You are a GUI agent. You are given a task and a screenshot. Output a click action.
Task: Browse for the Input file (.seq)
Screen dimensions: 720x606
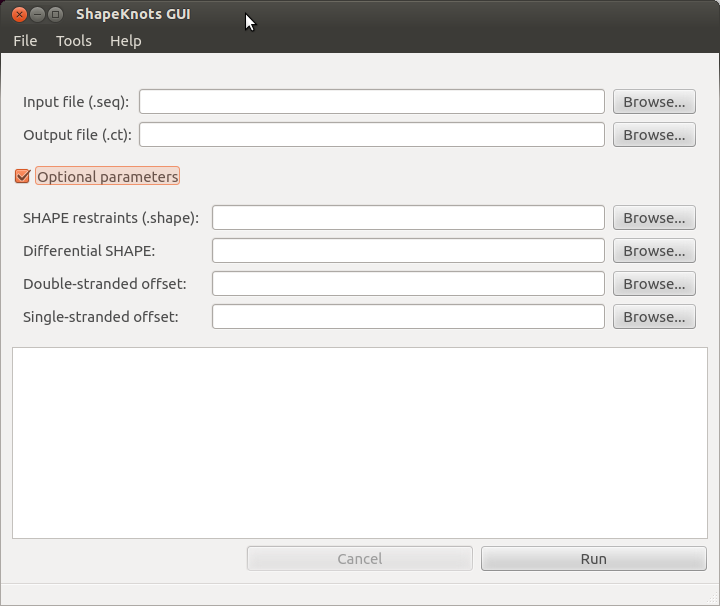pyautogui.click(x=654, y=101)
